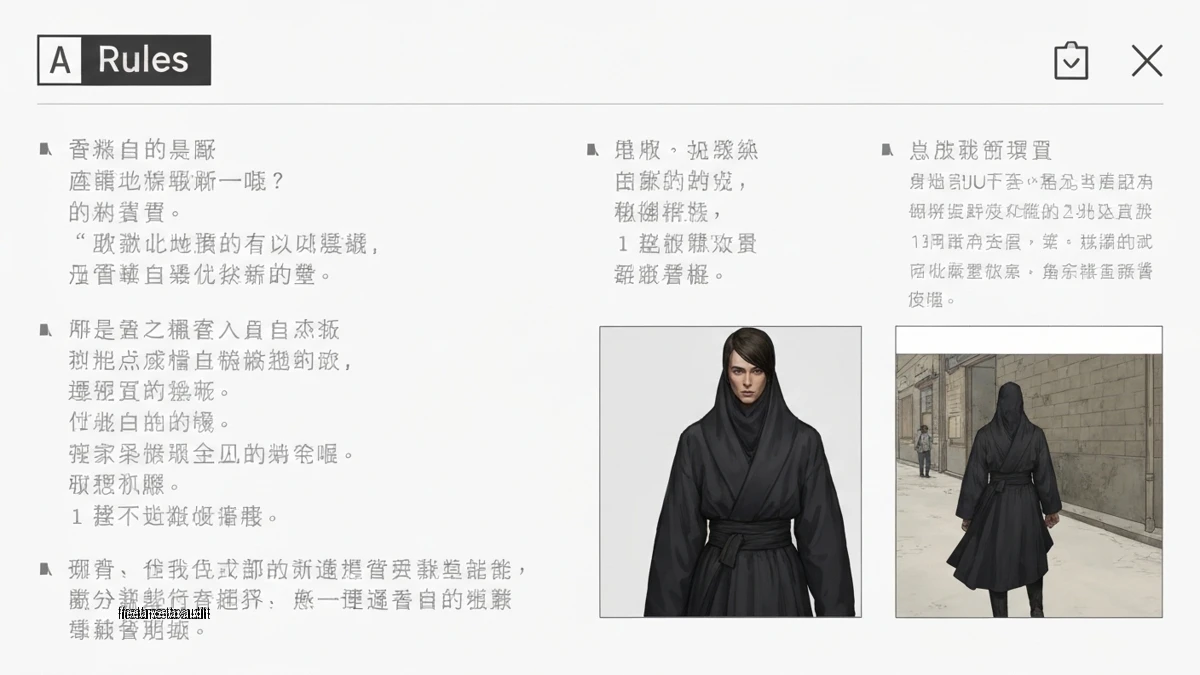Select the first rule paragraph in the left column
Image resolution: width=1200 pixels, height=675 pixels.
tap(224, 212)
